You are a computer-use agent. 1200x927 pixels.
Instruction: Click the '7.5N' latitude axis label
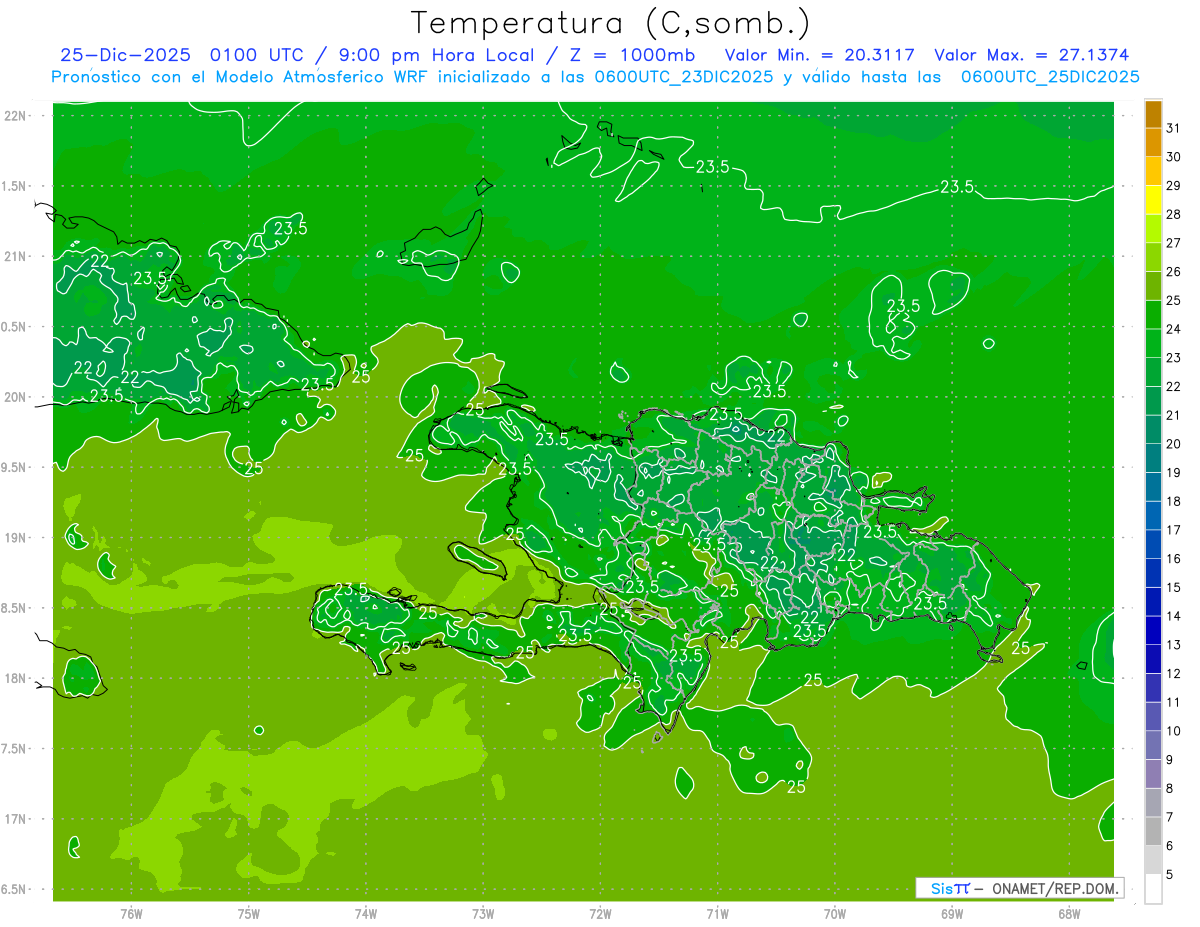(x=15, y=749)
